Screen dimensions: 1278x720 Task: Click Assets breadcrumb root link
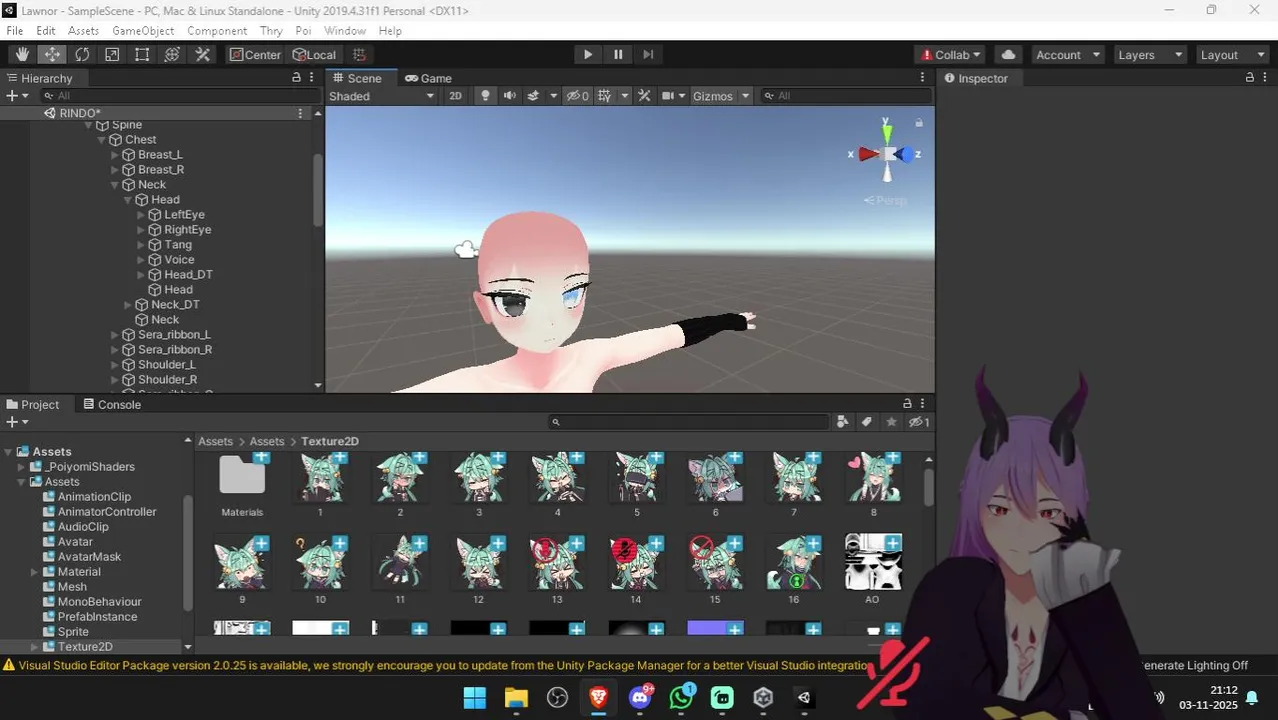pos(215,441)
